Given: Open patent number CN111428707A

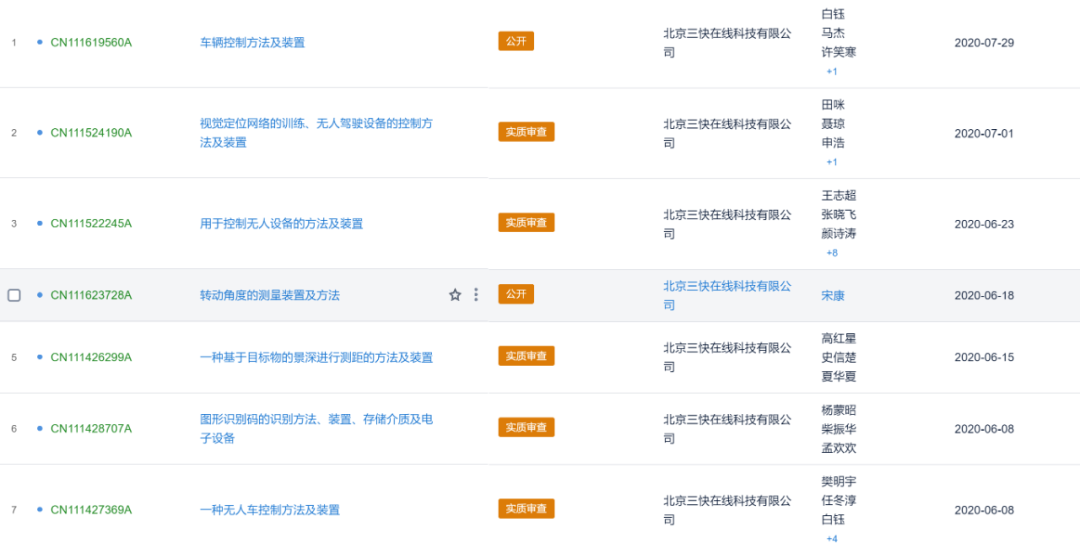Looking at the screenshot, I should tap(91, 429).
